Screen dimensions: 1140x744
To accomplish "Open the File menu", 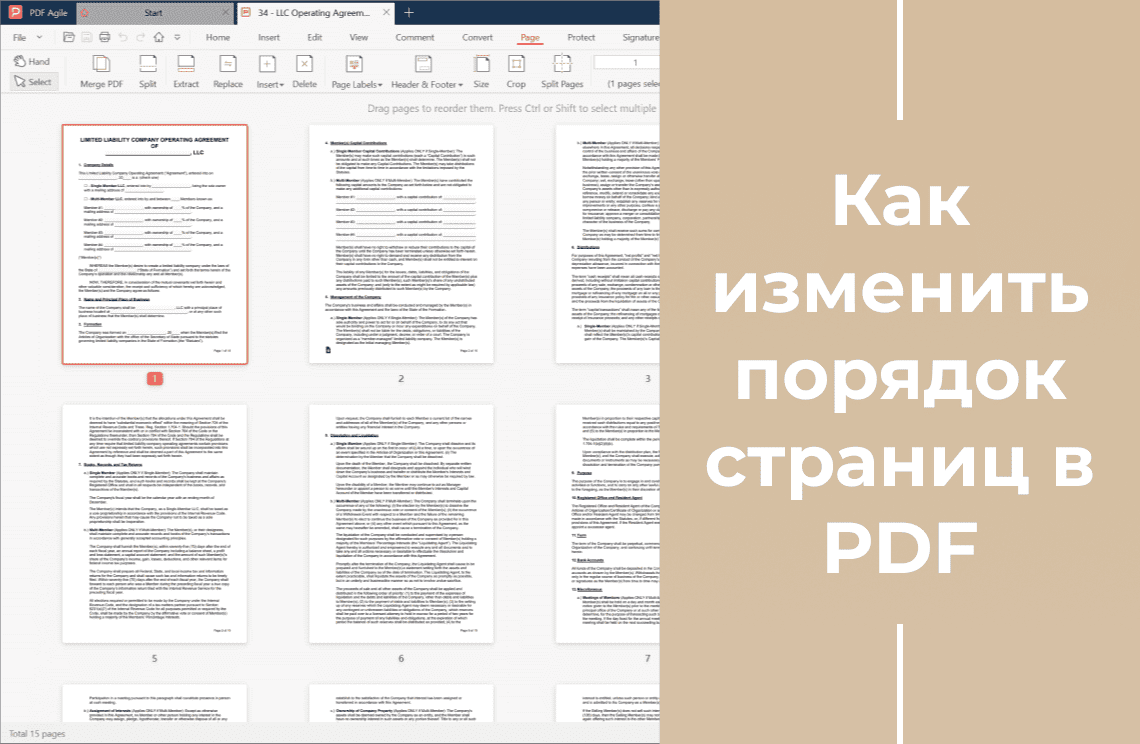I will point(24,37).
